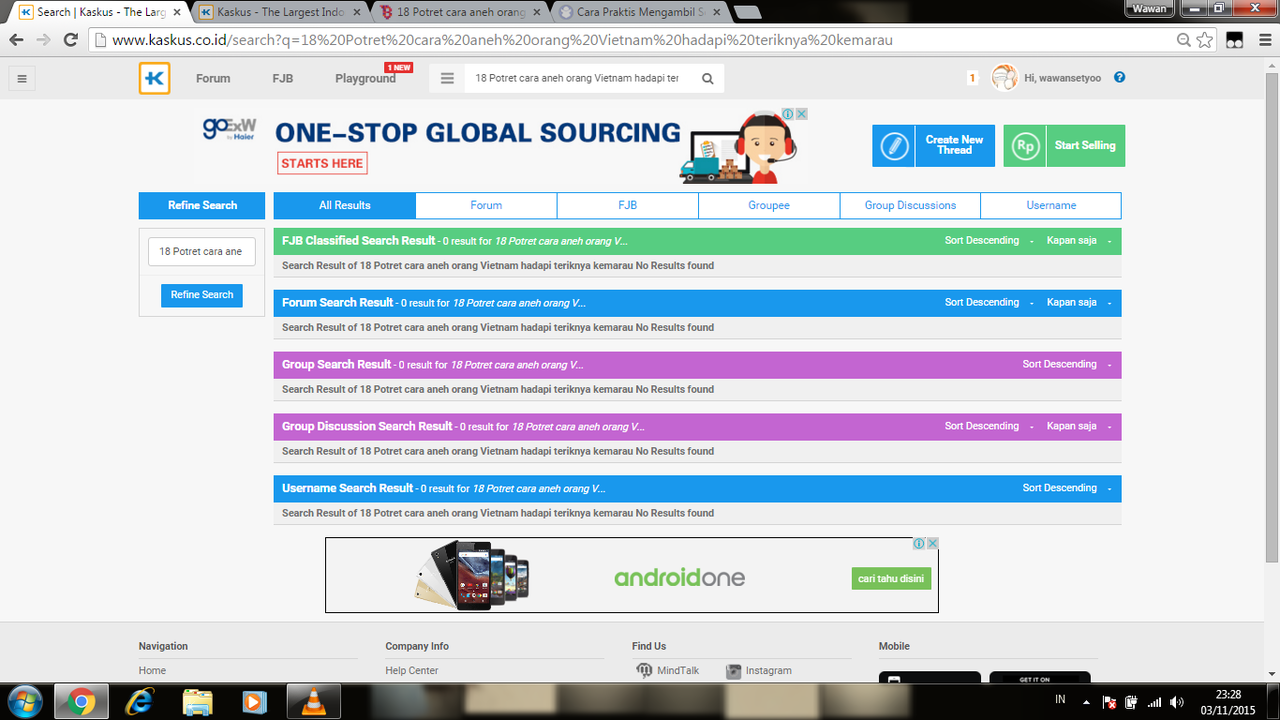The image size is (1280, 720).
Task: Close the top banner ad via X icon
Action: [x=802, y=114]
